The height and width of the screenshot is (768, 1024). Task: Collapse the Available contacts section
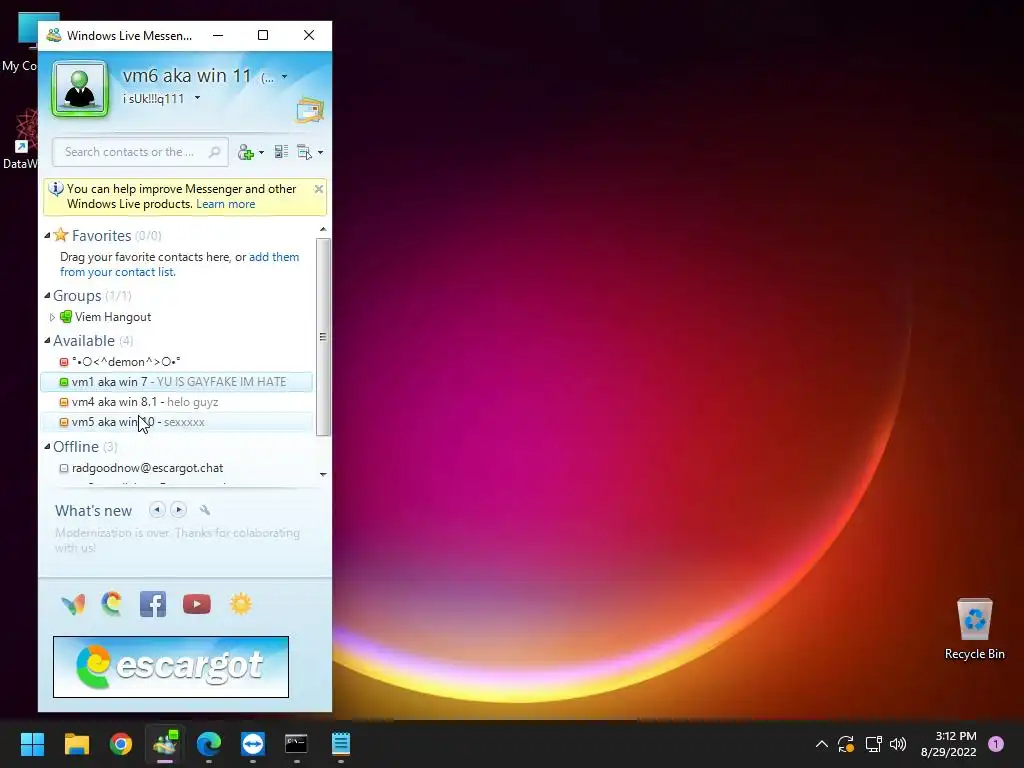[47, 341]
